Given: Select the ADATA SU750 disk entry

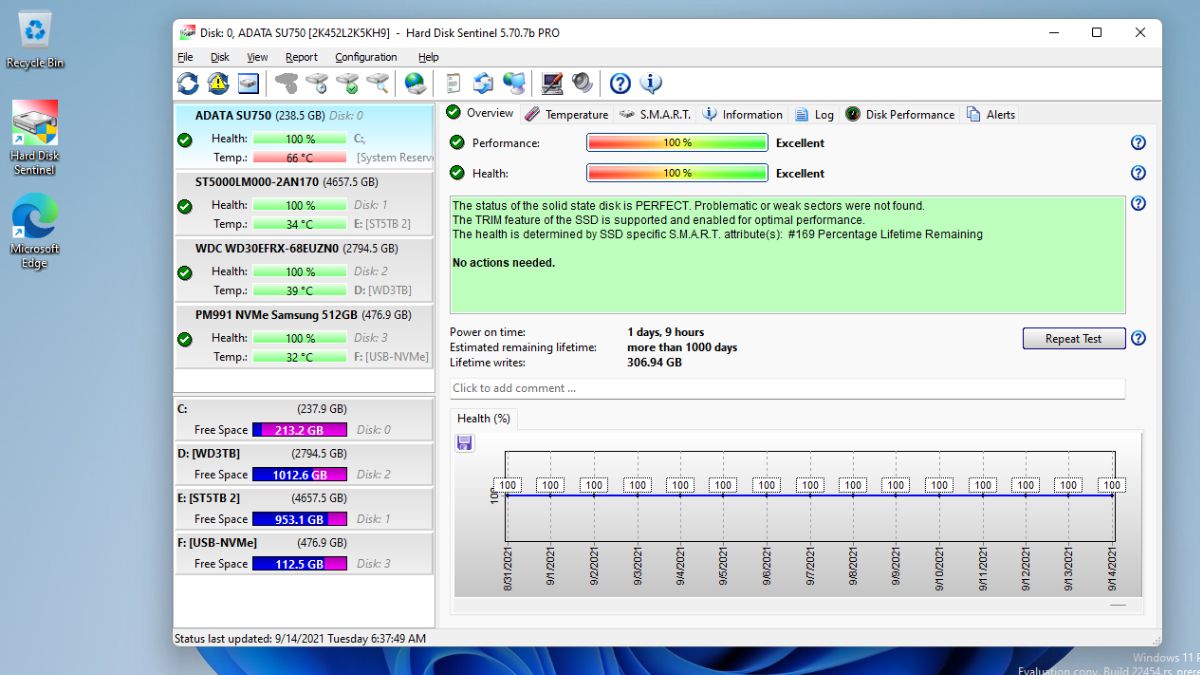Looking at the screenshot, I should (x=304, y=136).
